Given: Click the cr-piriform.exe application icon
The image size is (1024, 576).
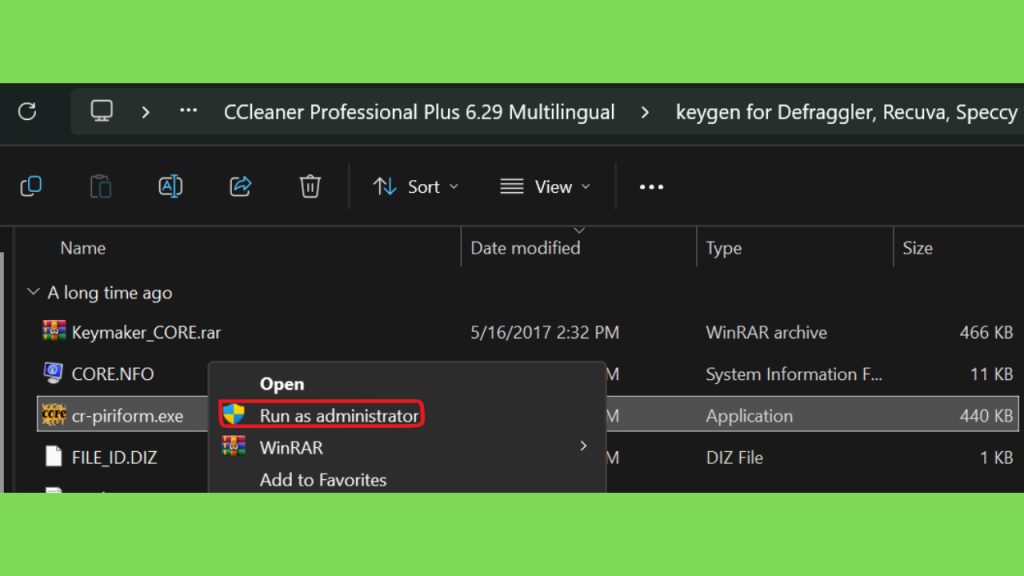Looking at the screenshot, I should coord(54,414).
